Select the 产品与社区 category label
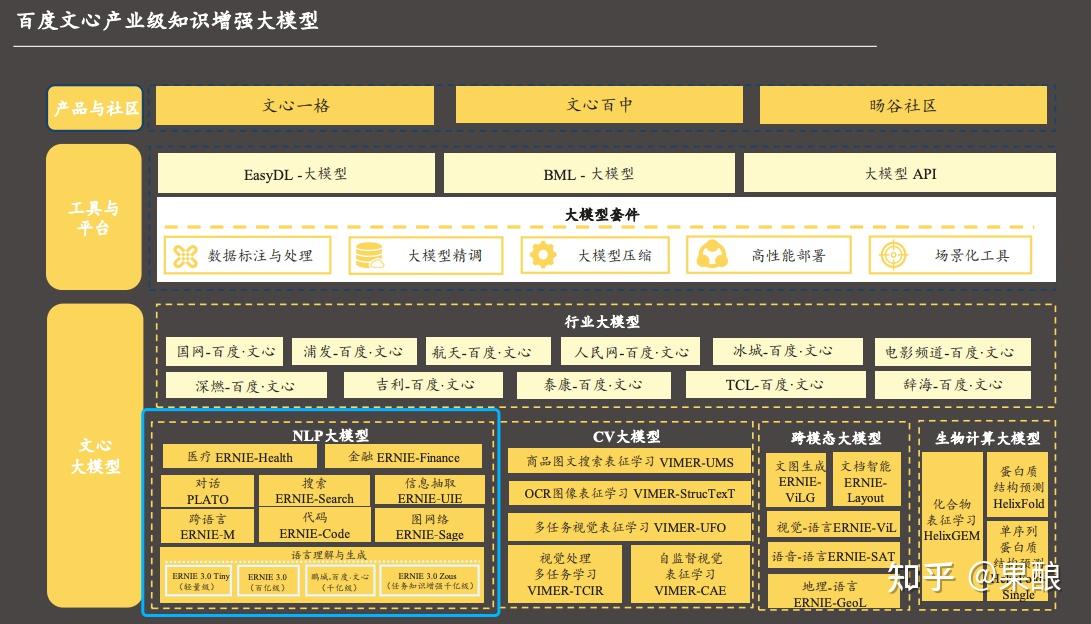This screenshot has height=624, width=1091. [x=95, y=108]
